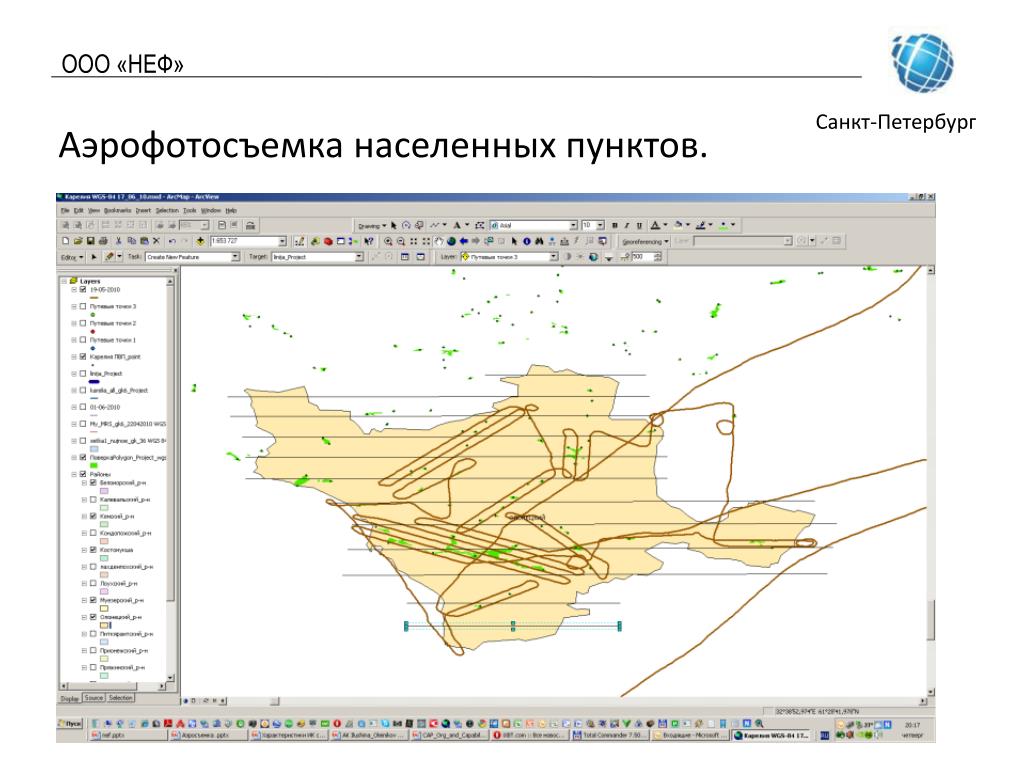Click the Cut scissors icon
Screen dimensions: 1024x768
pos(119,241)
